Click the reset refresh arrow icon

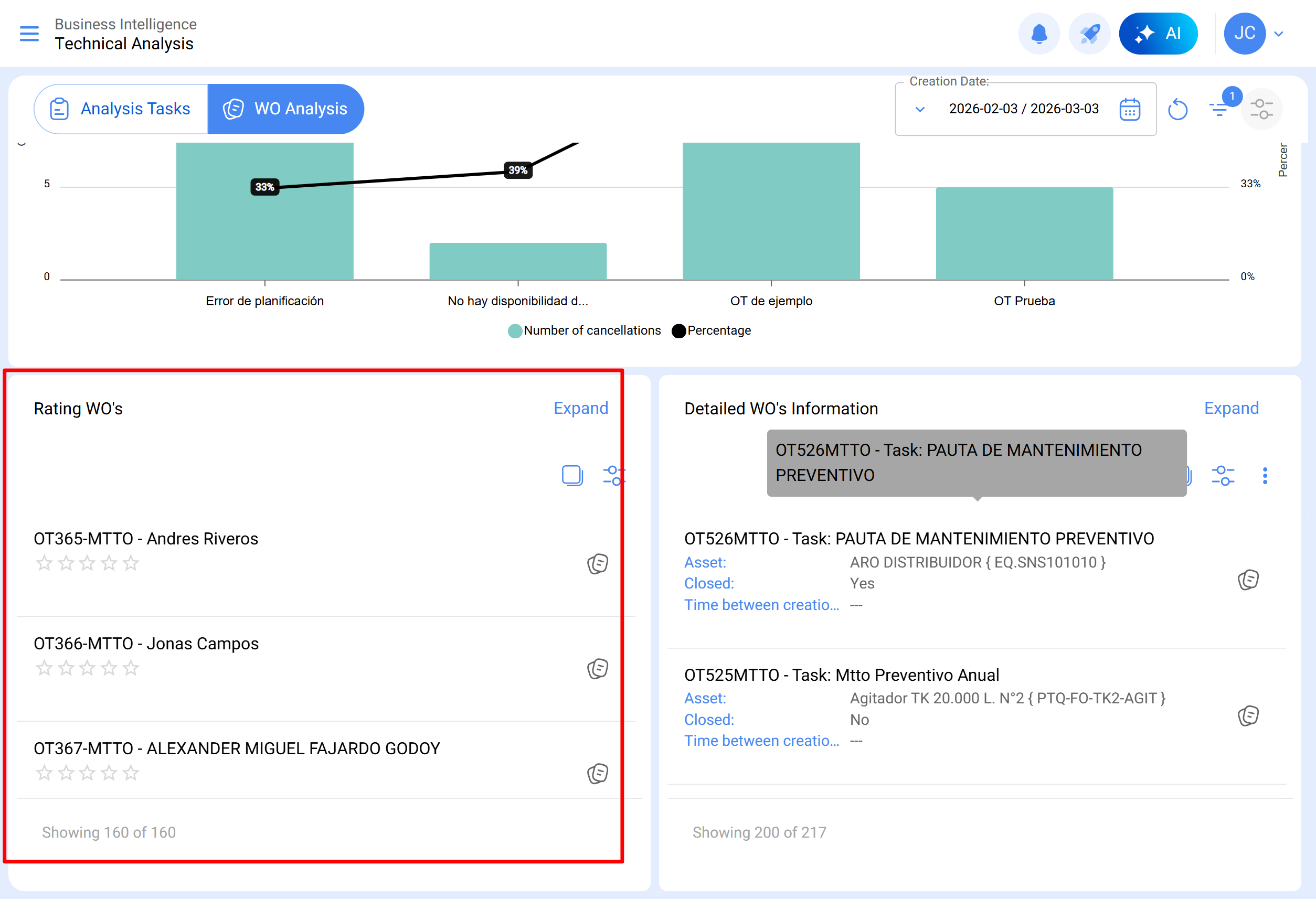(1177, 109)
